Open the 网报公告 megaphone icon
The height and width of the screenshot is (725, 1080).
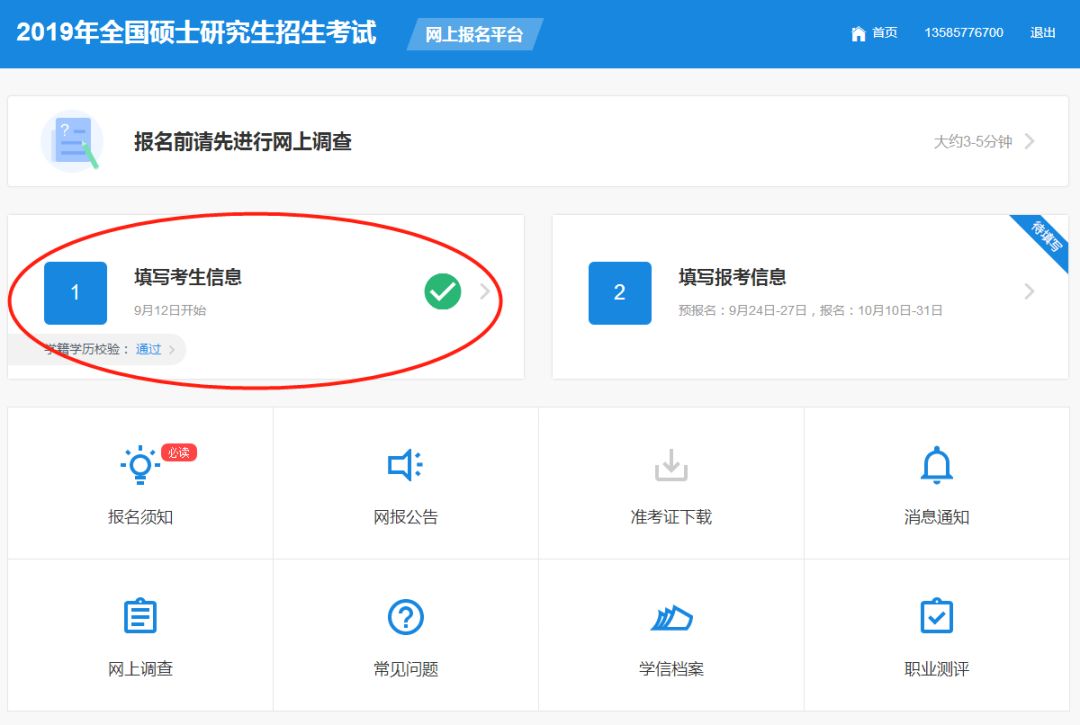[405, 465]
